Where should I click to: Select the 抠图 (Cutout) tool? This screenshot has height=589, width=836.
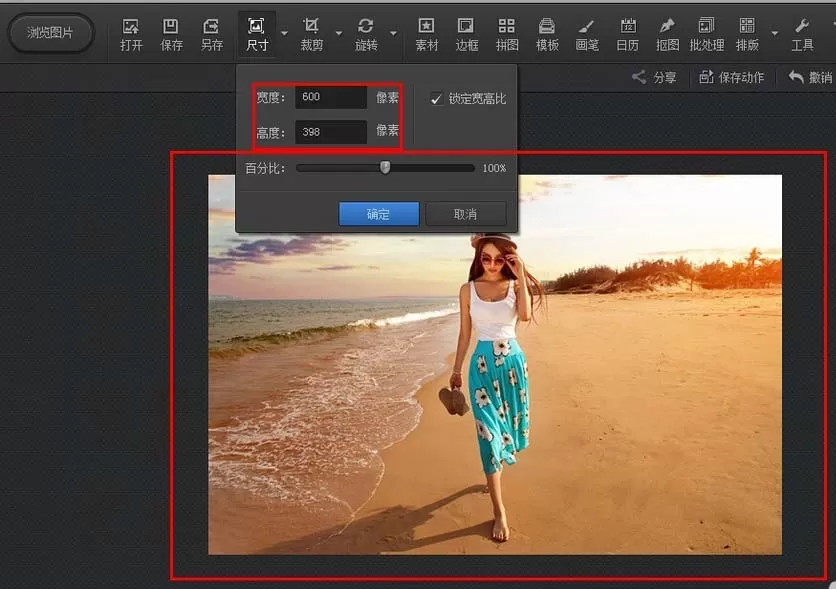668,35
